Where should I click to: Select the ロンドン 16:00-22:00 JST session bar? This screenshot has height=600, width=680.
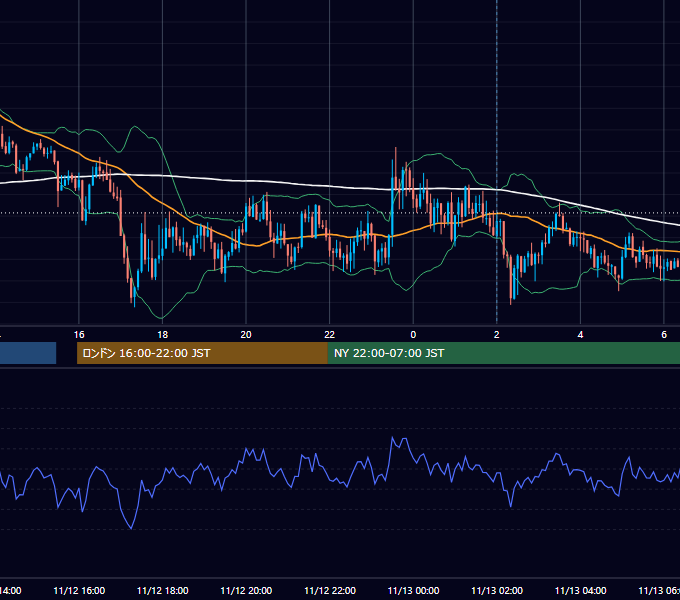pyautogui.click(x=203, y=353)
